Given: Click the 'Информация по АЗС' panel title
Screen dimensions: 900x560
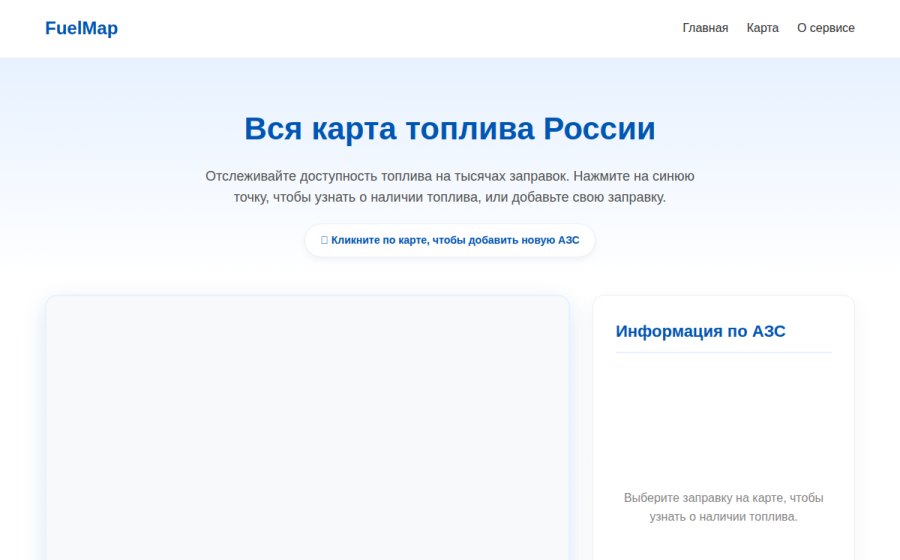Looking at the screenshot, I should click(x=700, y=331).
